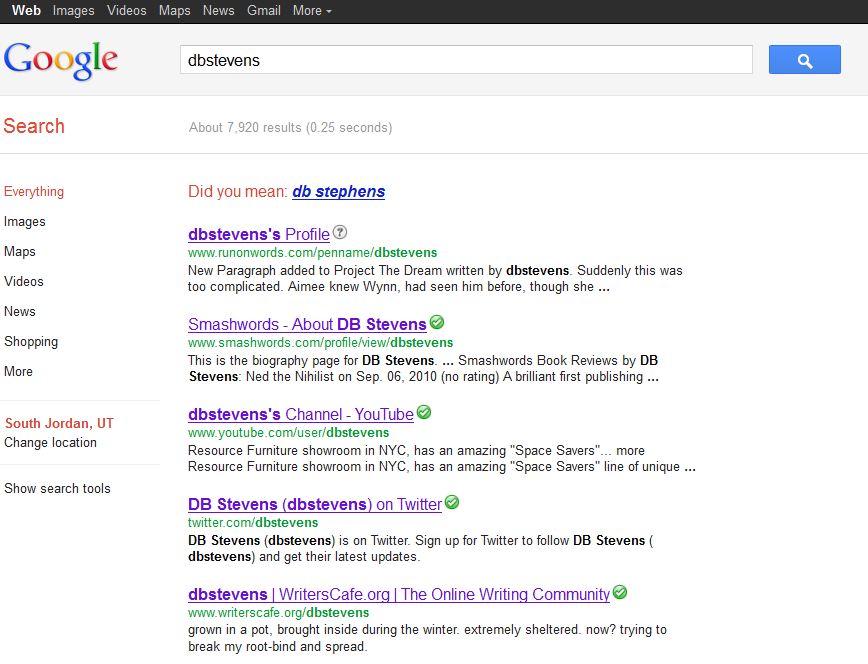Click the twitter.com/dbstevens URL text
The width and height of the screenshot is (868, 664).
point(253,523)
